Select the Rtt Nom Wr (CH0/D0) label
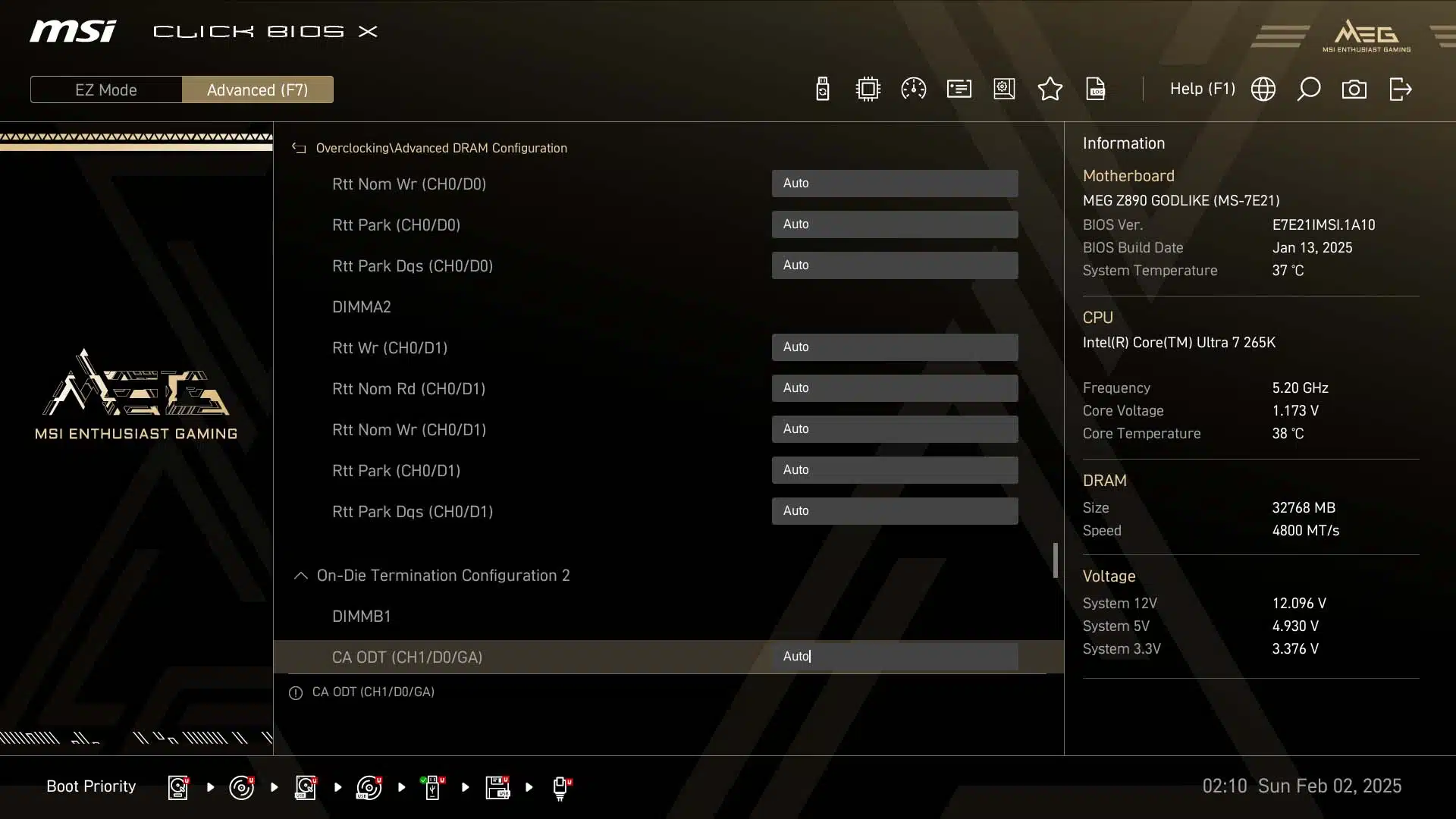The height and width of the screenshot is (819, 1456). (409, 184)
